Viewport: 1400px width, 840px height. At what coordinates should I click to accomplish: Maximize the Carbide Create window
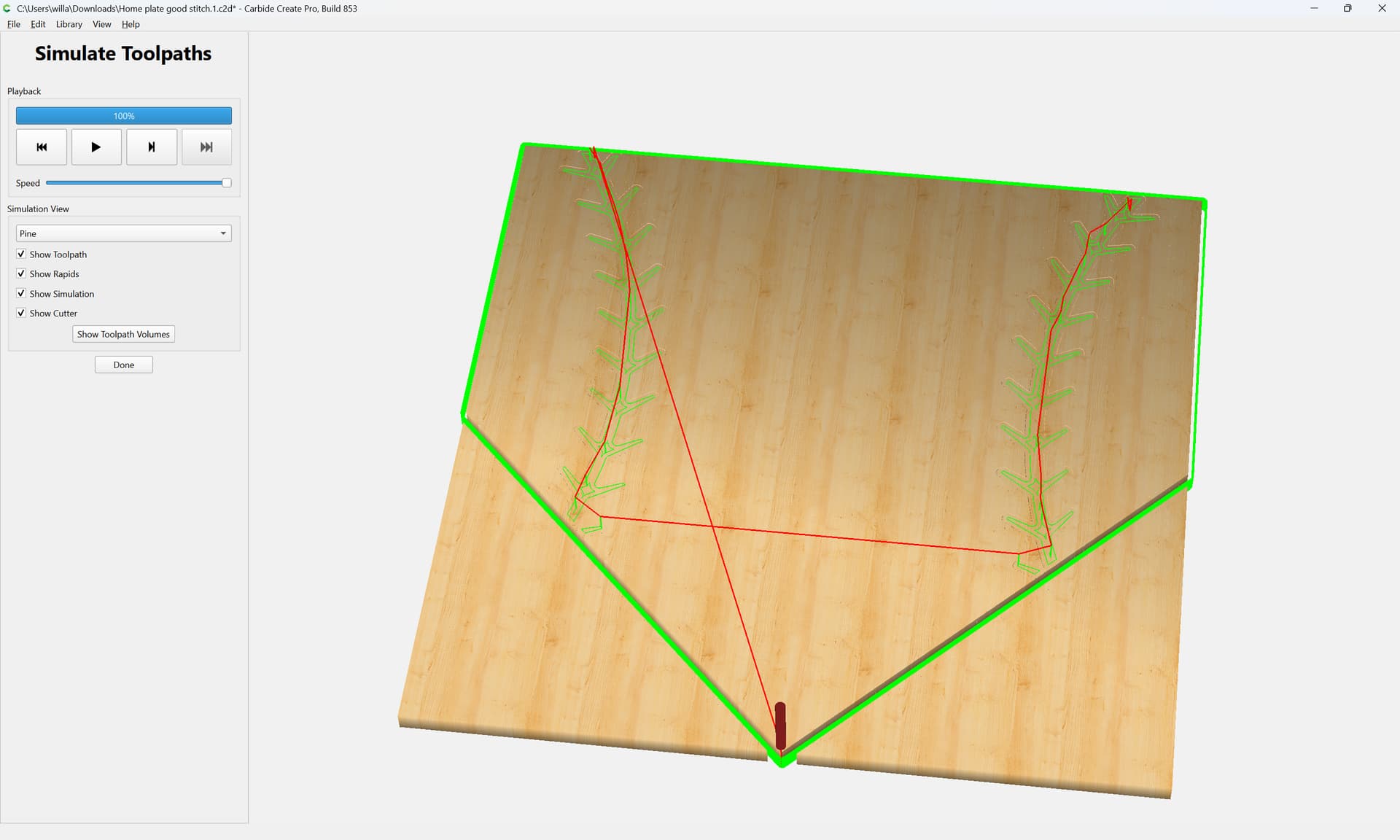(x=1347, y=8)
